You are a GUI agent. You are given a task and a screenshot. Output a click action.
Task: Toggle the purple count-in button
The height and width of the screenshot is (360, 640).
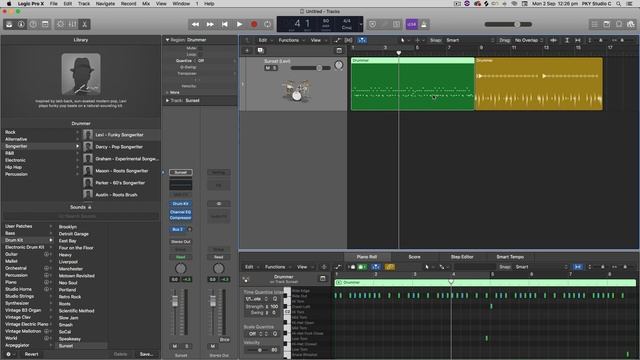click(411, 24)
